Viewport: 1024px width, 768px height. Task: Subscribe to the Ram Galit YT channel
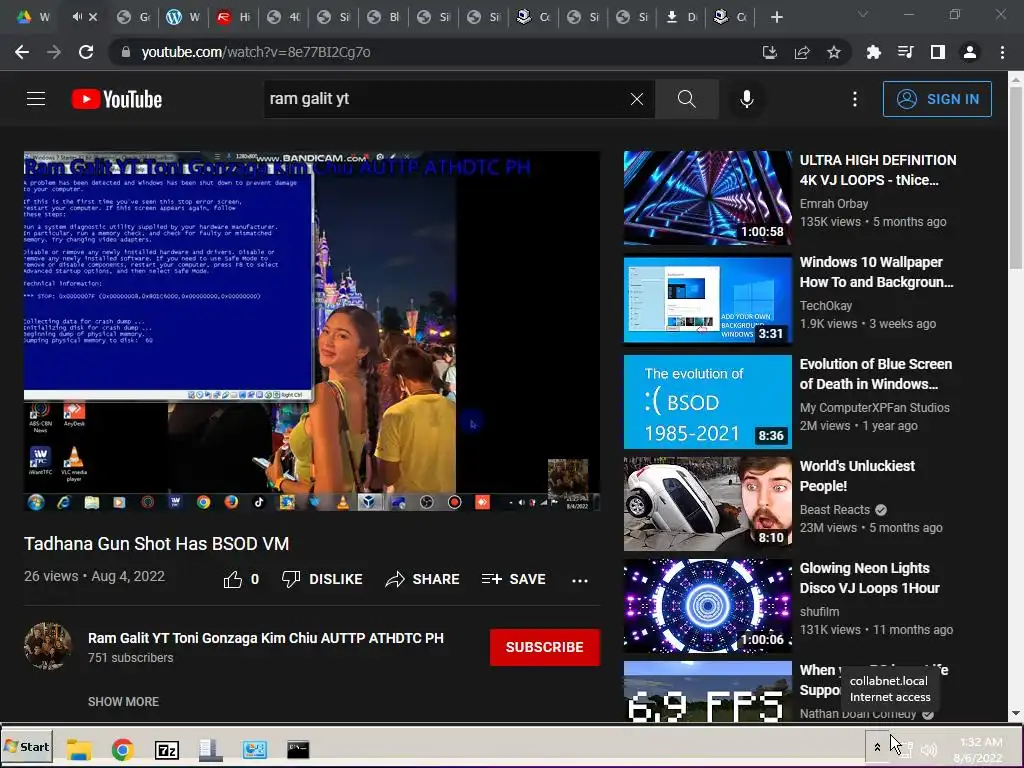pyautogui.click(x=545, y=647)
